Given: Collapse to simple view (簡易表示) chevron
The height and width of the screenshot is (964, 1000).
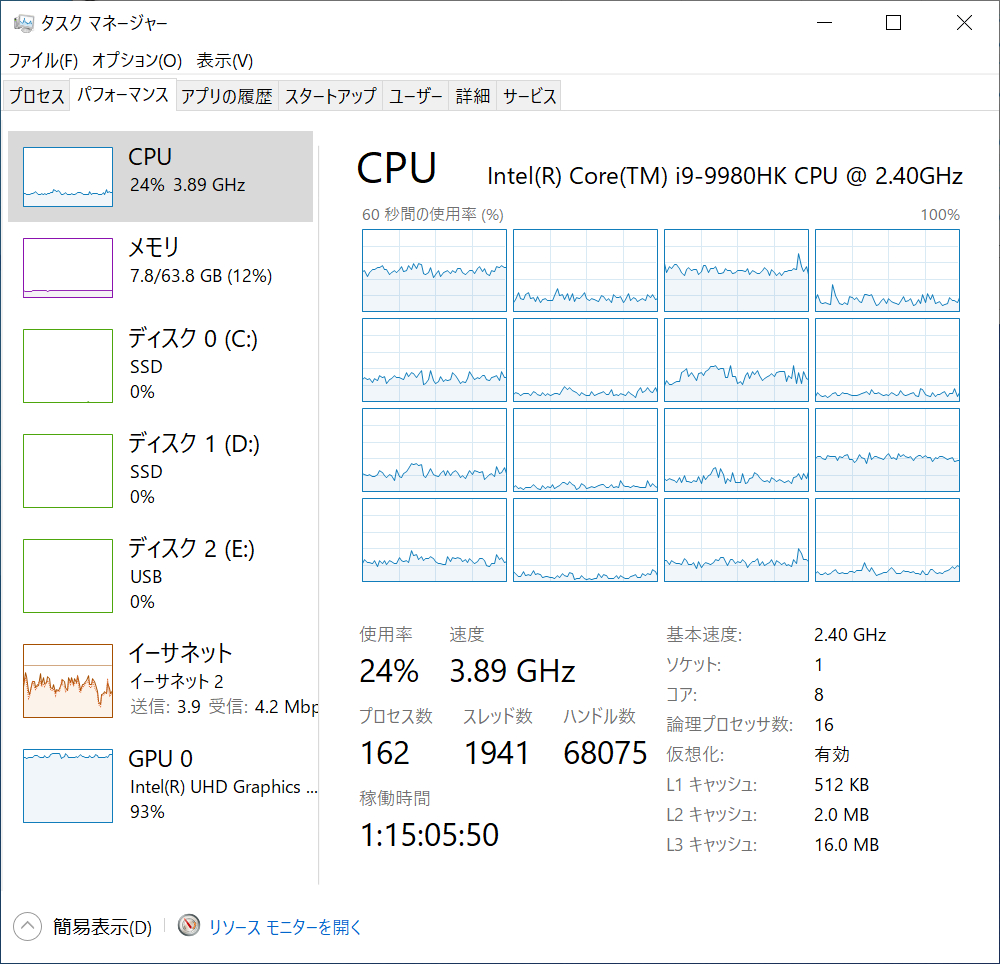Looking at the screenshot, I should tap(28, 927).
